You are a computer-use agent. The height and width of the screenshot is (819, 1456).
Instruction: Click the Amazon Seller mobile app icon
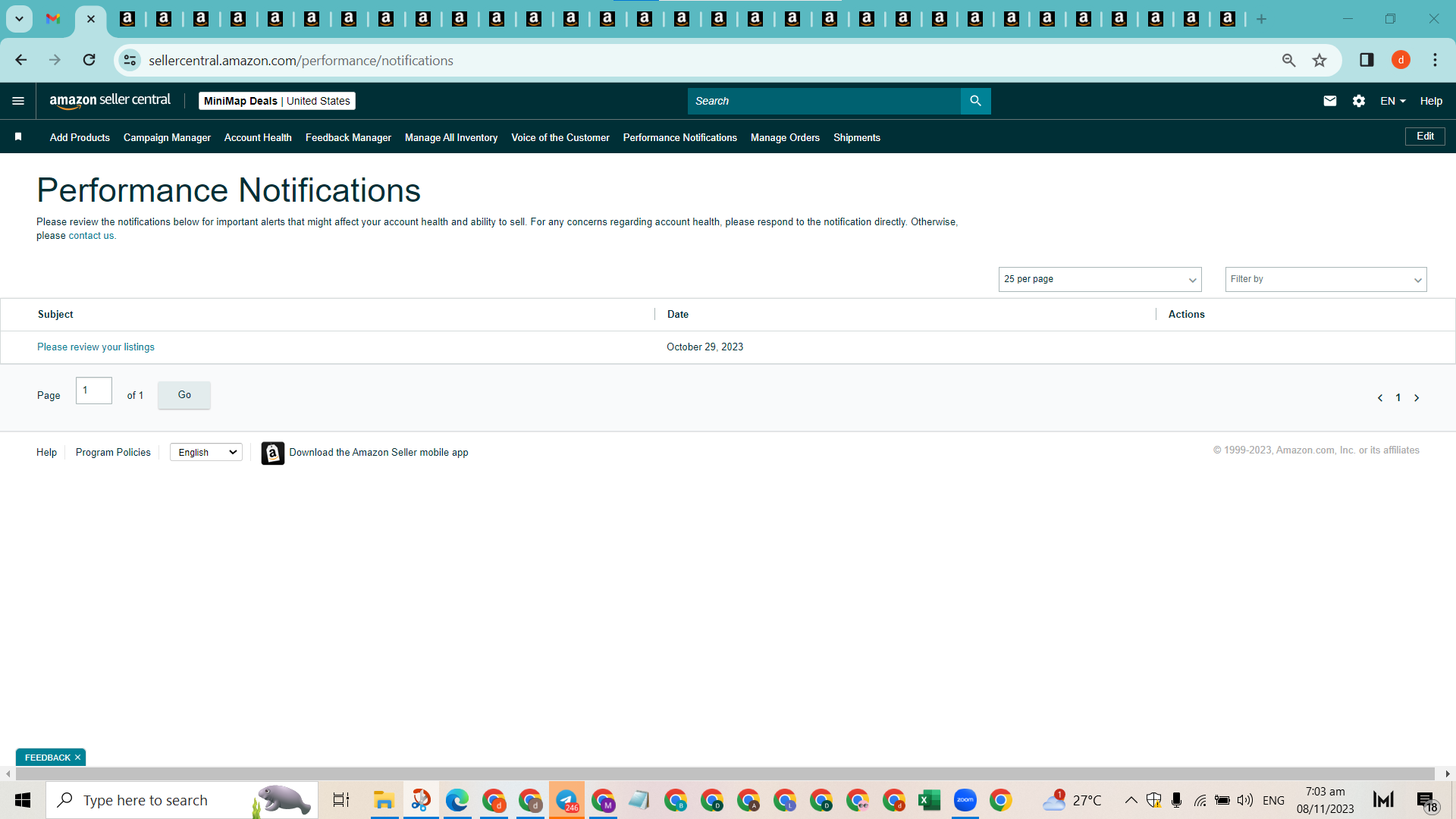pyautogui.click(x=272, y=453)
